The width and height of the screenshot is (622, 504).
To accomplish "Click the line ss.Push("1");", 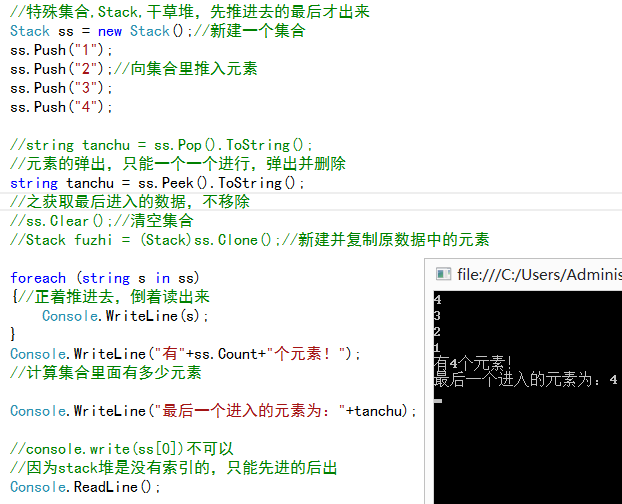I will (61, 50).
